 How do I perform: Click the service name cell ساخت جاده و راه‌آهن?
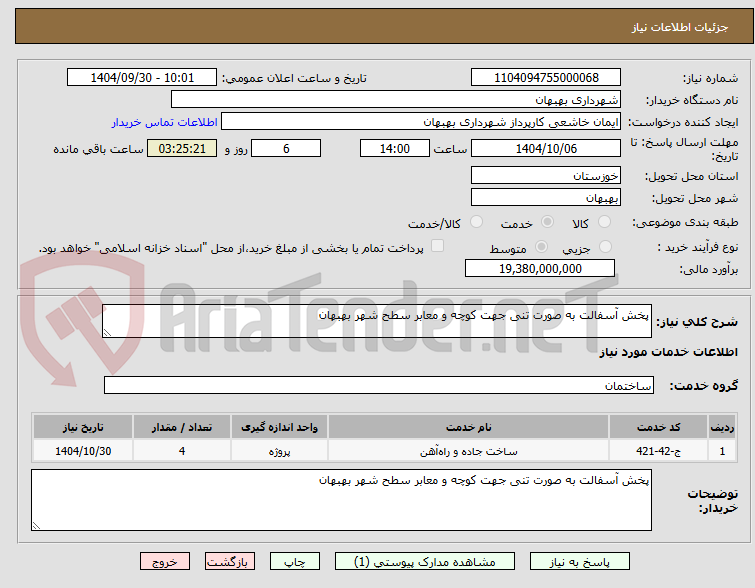click(x=468, y=451)
